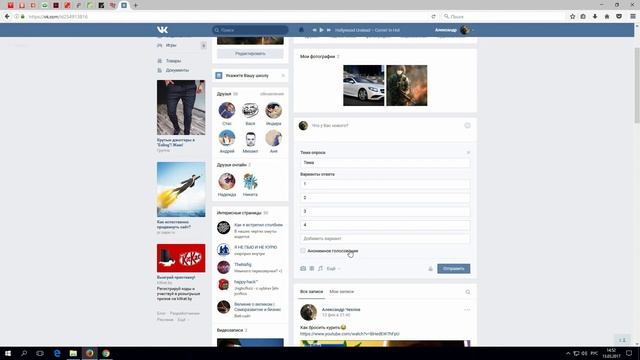
Task: Click Firefox back navigation arrow
Action: click(7, 16)
